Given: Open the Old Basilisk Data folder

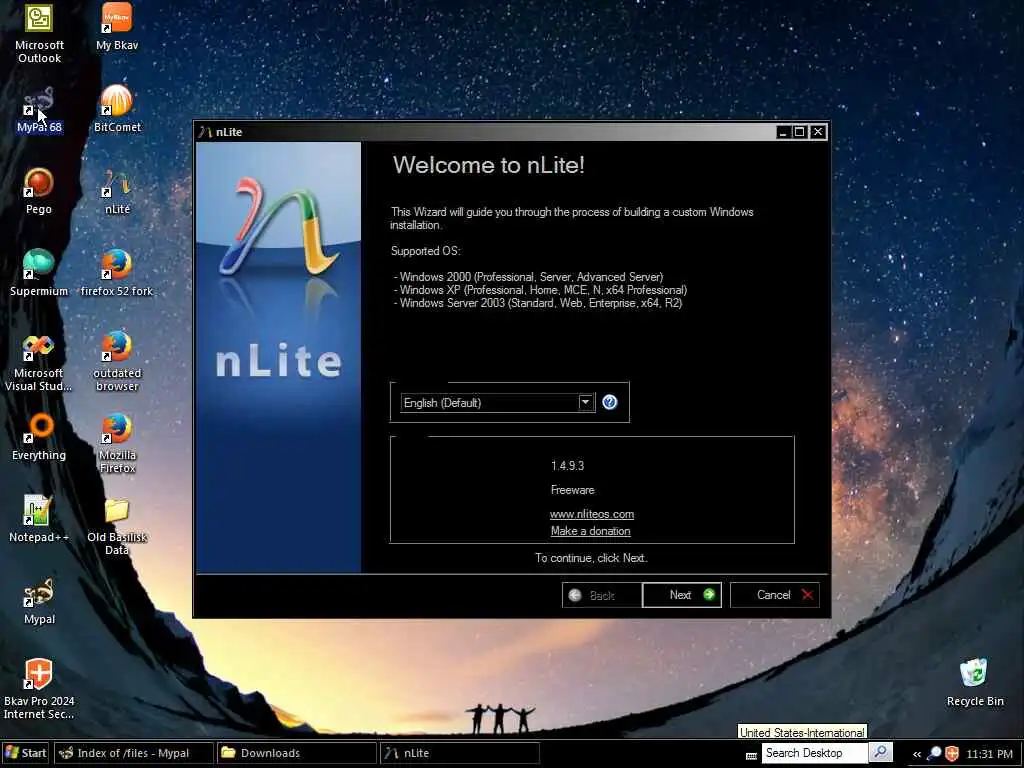Looking at the screenshot, I should coord(117,526).
